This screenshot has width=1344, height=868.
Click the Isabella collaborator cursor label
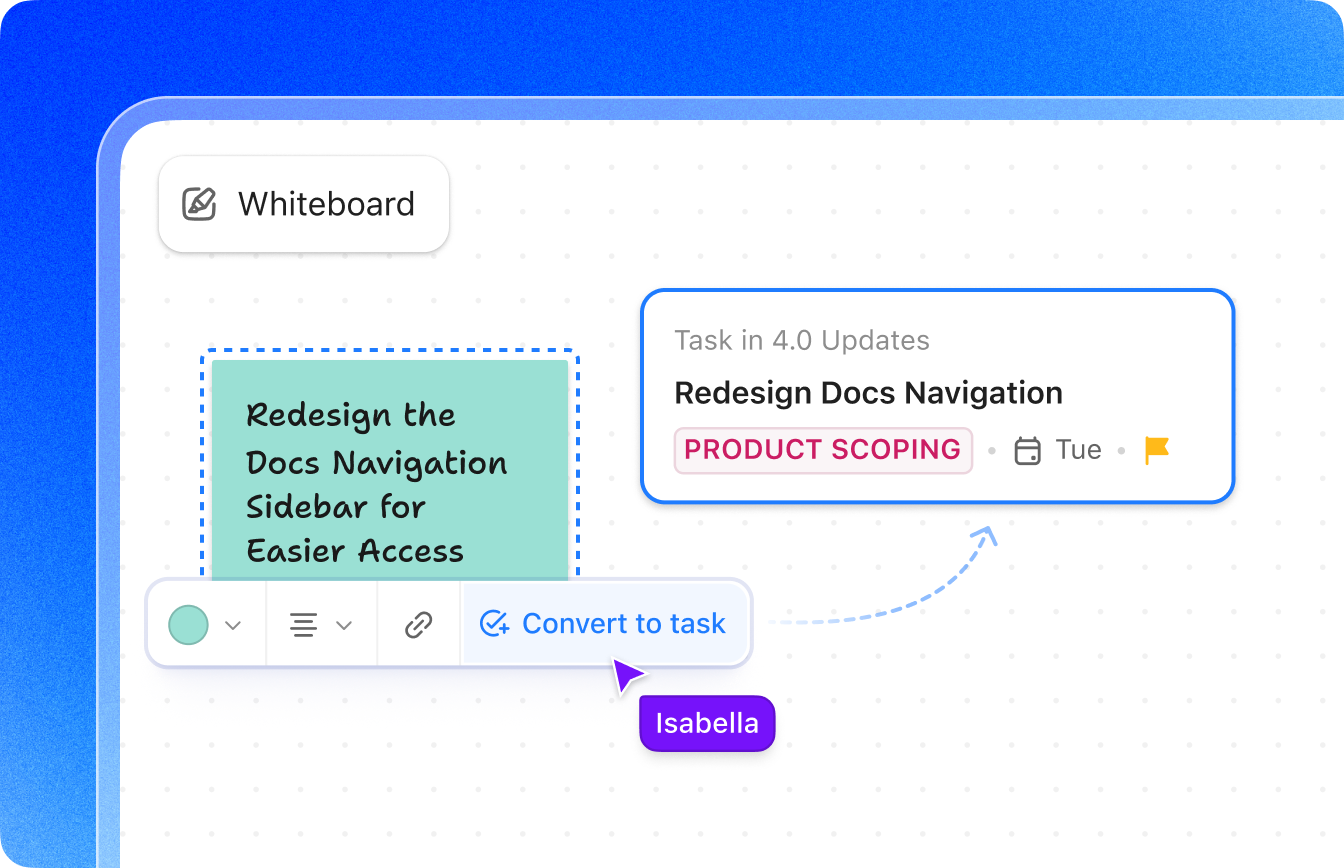(707, 723)
